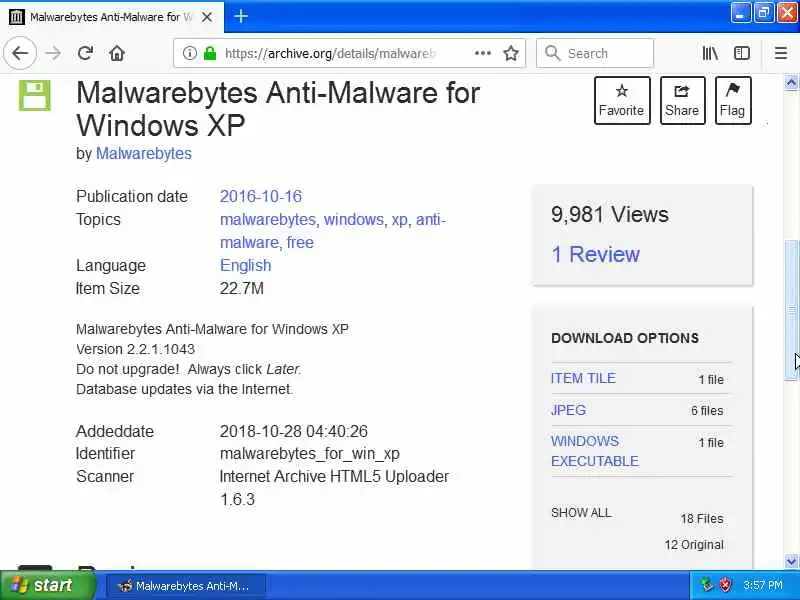Click the identifier malwarebytes_for_win_xp
This screenshot has width=800, height=600.
[x=310, y=454]
